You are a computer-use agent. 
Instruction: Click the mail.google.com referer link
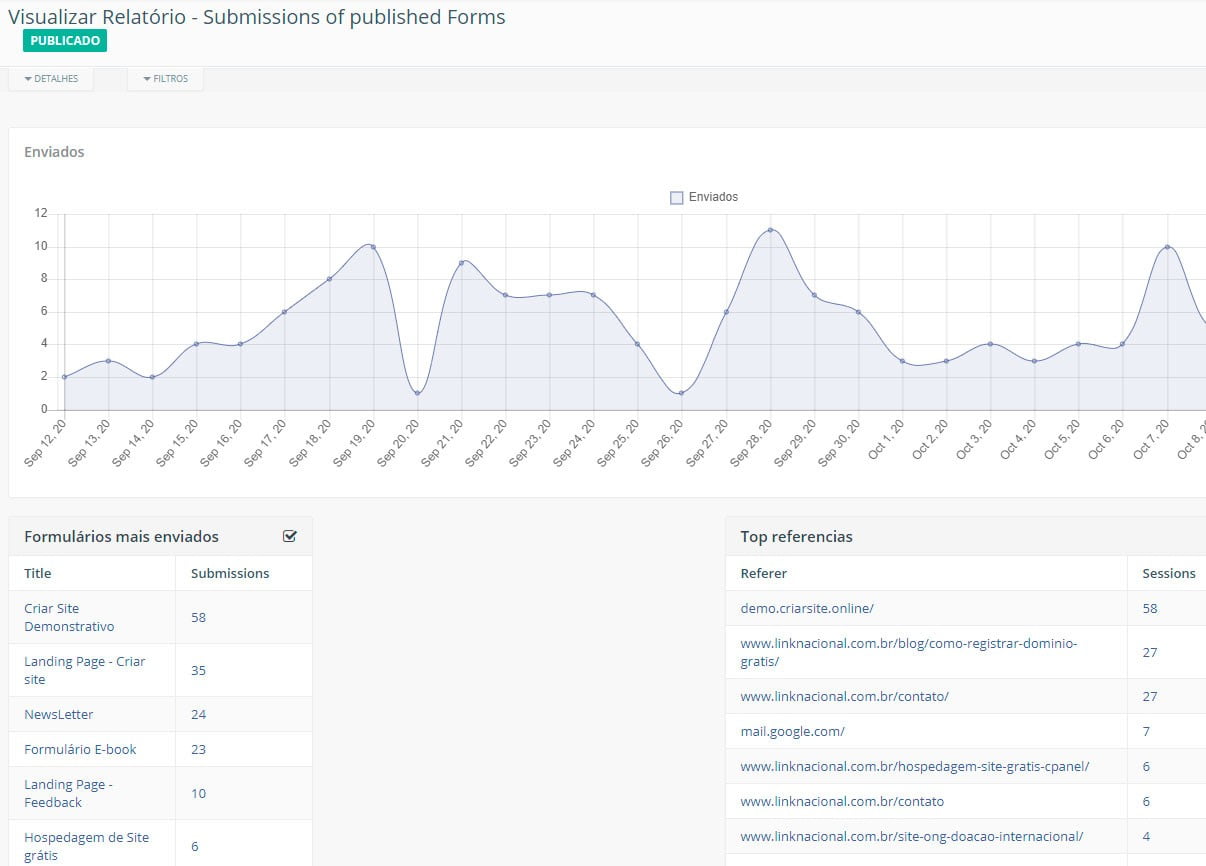(792, 731)
